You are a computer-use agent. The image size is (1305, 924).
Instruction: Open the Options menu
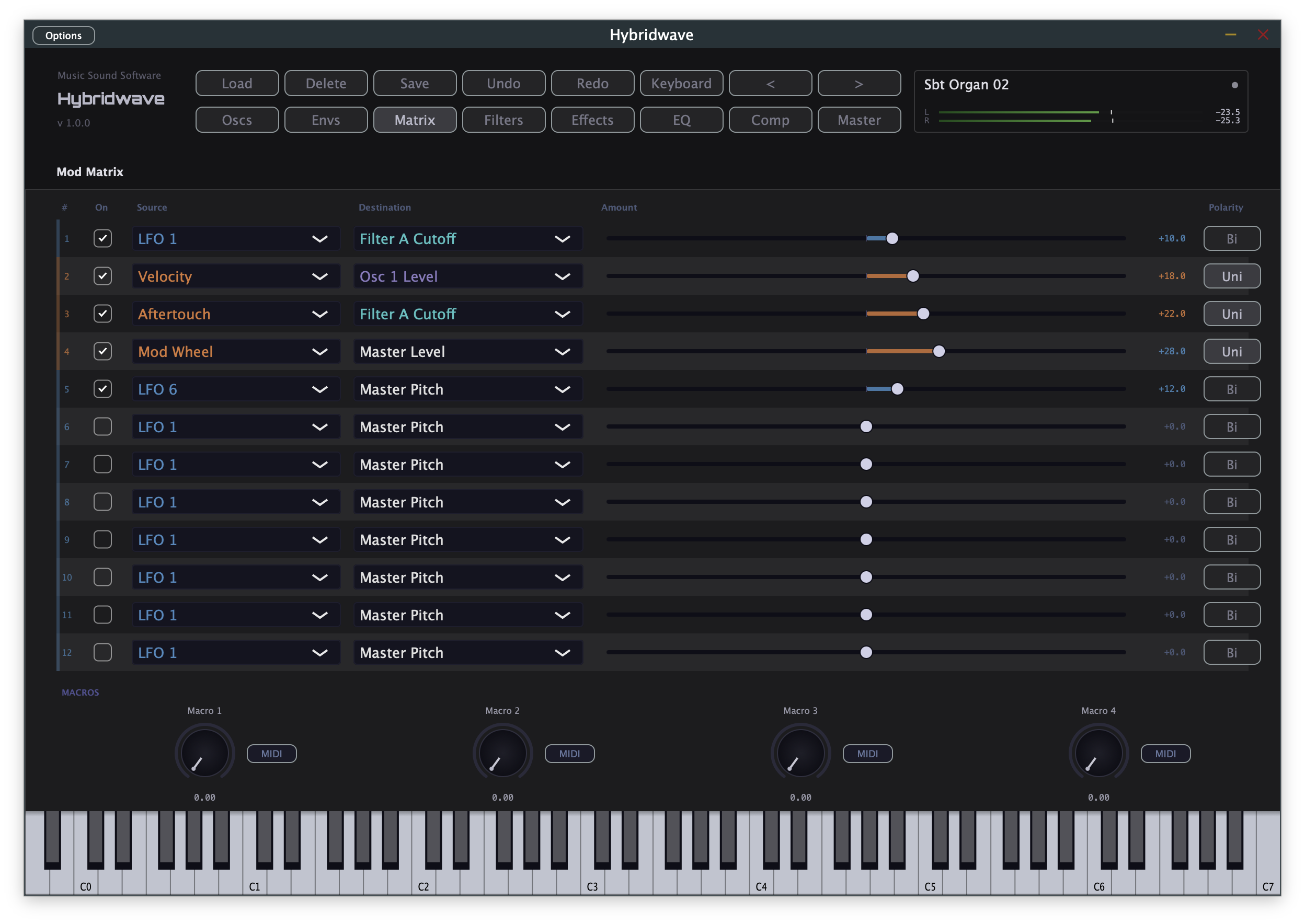coord(64,35)
